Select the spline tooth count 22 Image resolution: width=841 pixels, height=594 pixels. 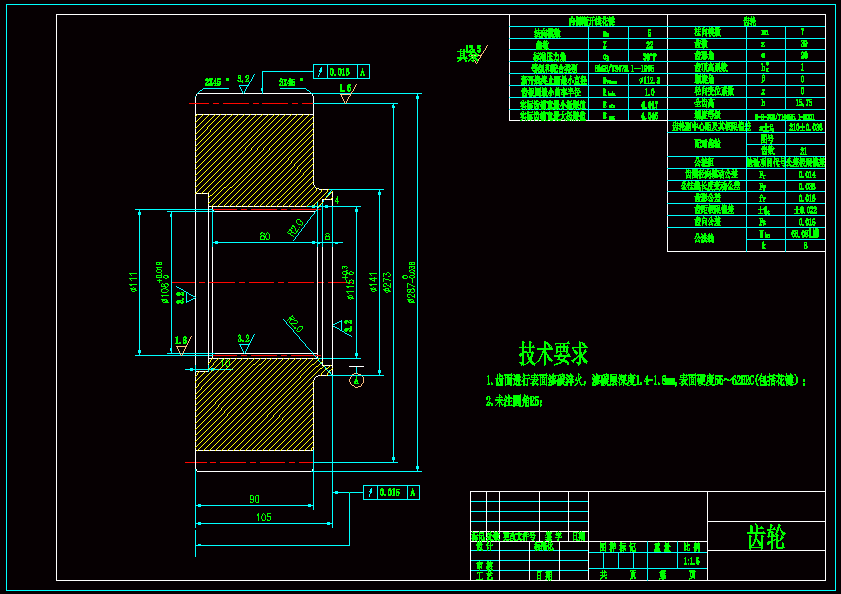point(650,45)
